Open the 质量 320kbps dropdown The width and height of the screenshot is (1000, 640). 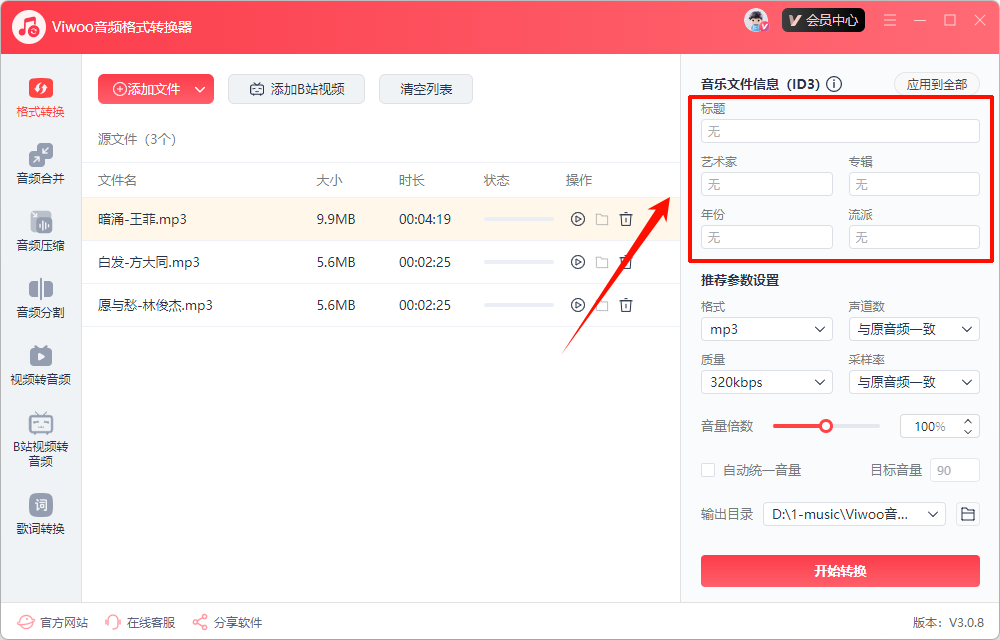(766, 382)
